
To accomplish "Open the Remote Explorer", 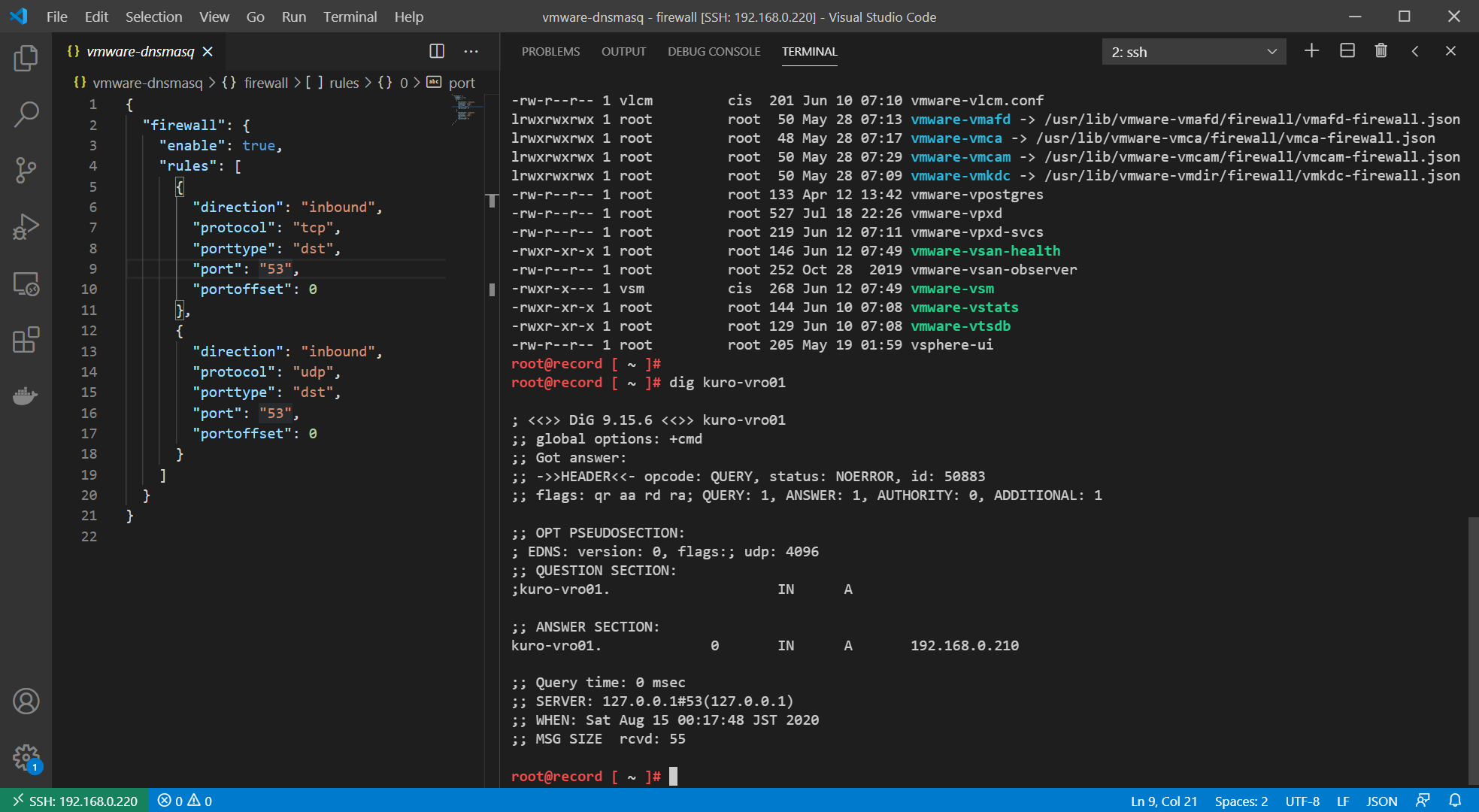I will [26, 284].
